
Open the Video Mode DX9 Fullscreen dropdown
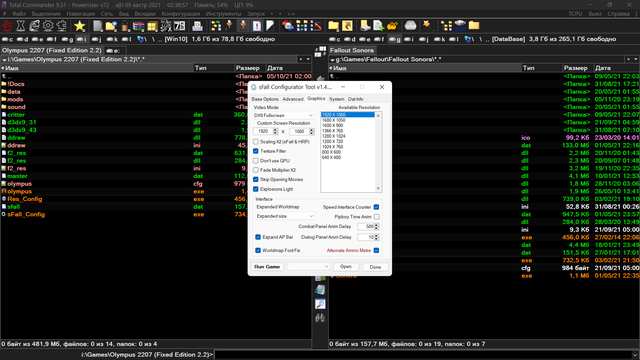(283, 116)
